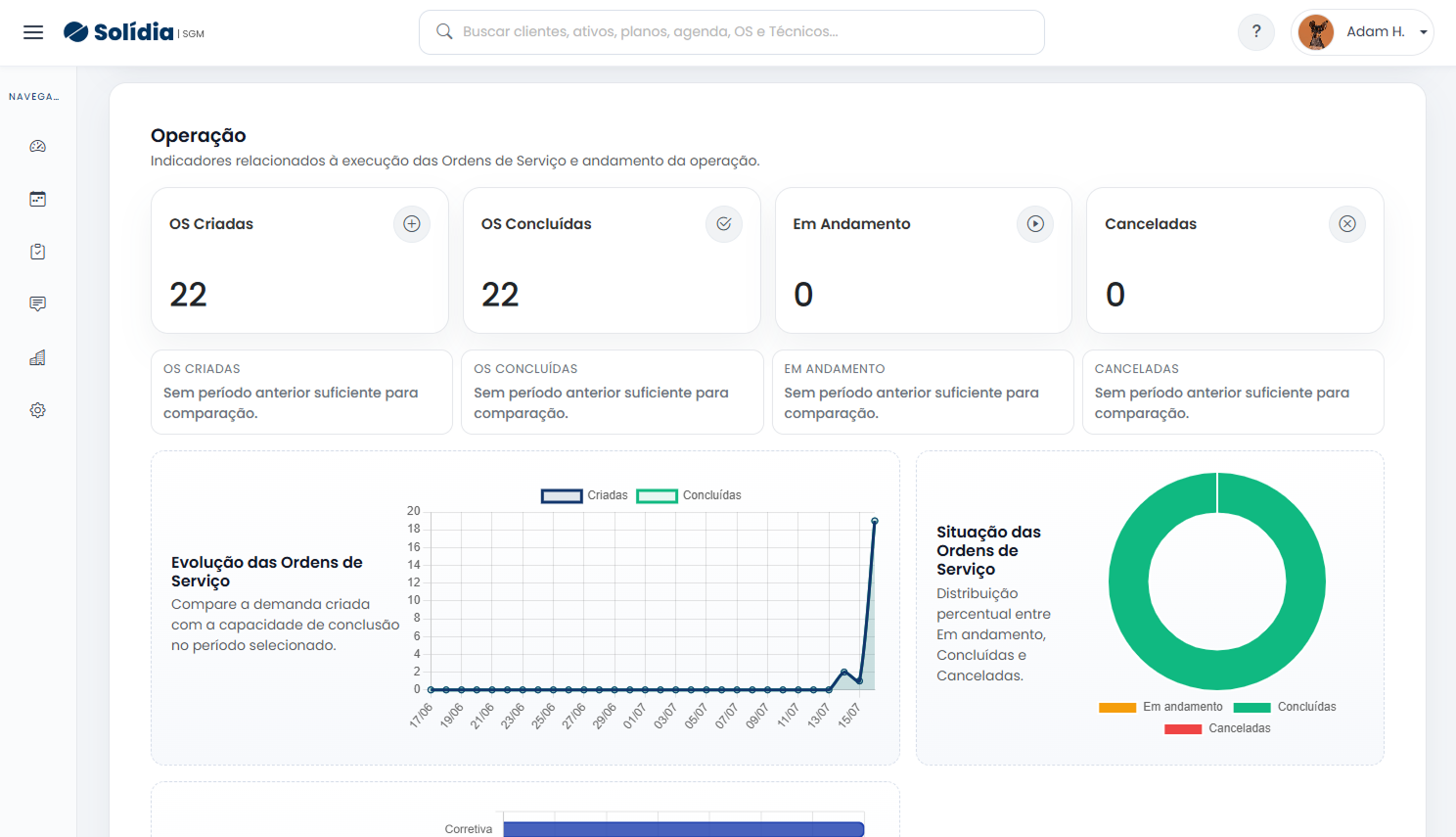Click the X icon on Canceladas card
The width and height of the screenshot is (1456, 837).
pos(1347,224)
